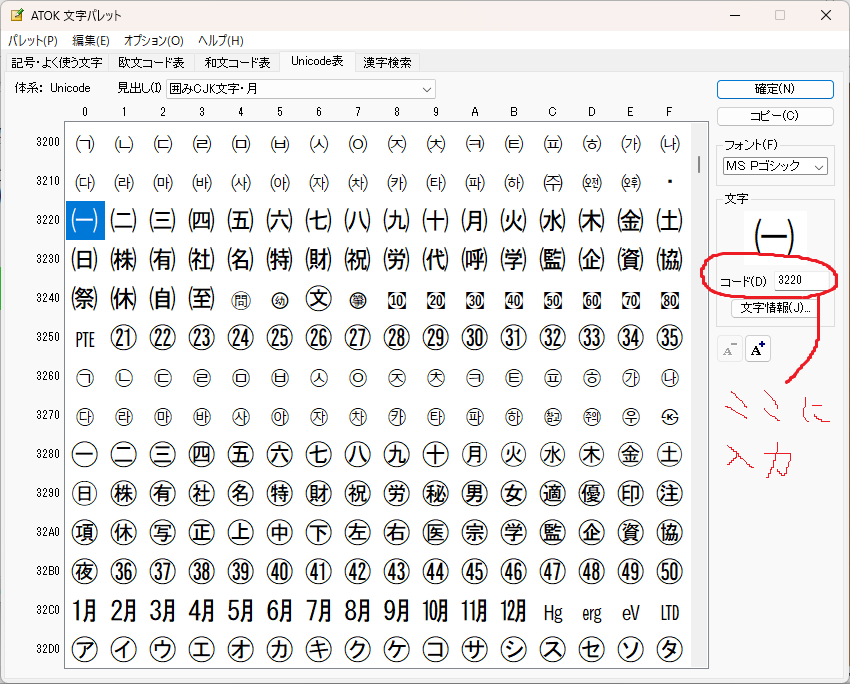Image resolution: width=850 pixels, height=684 pixels.
Task: Select the Hg unit symbol character
Action: (x=553, y=612)
